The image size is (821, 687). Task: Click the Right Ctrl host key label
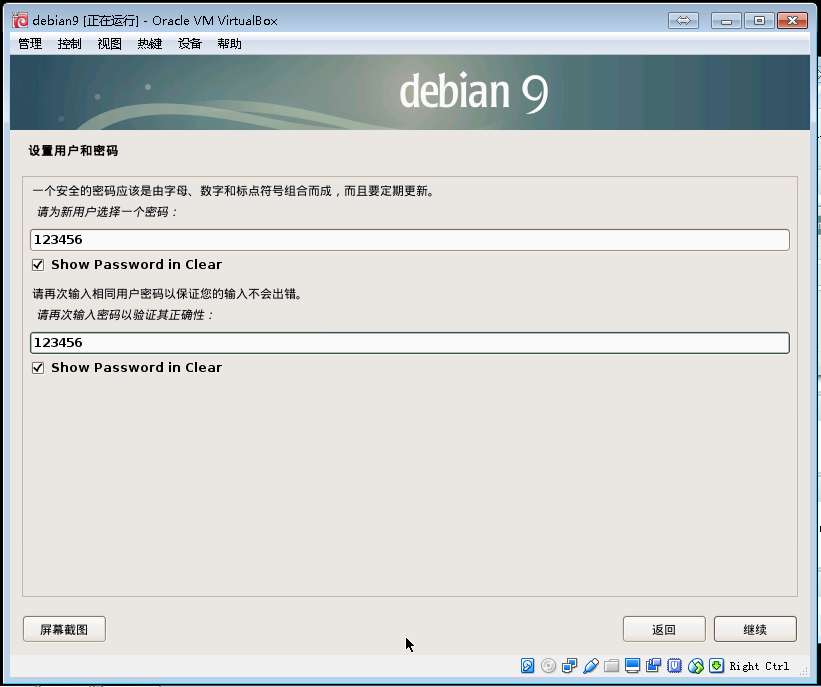coord(759,666)
